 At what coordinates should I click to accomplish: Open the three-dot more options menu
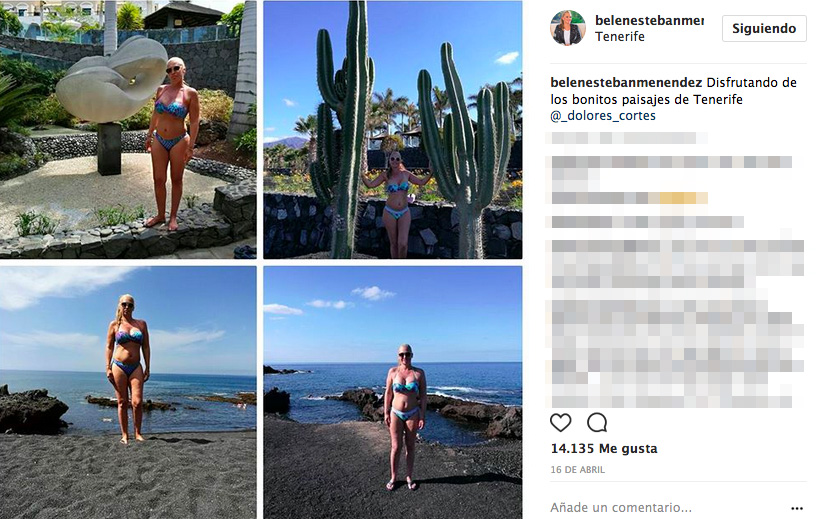click(797, 507)
